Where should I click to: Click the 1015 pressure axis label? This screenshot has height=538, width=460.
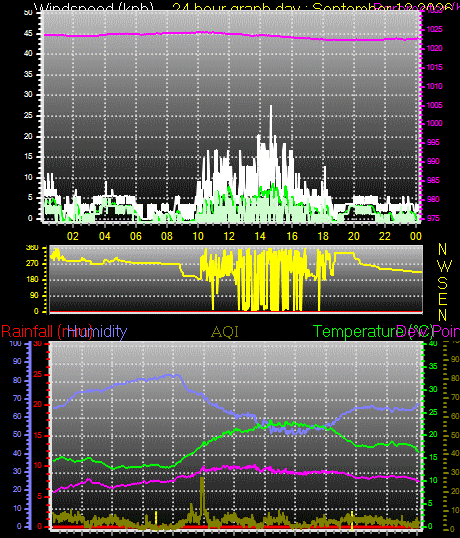pos(434,67)
